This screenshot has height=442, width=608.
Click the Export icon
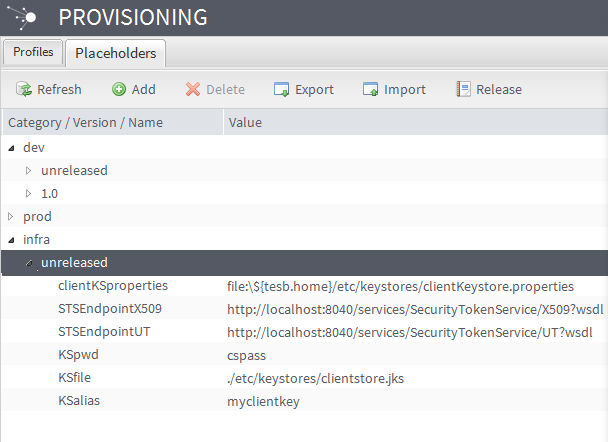pyautogui.click(x=282, y=90)
